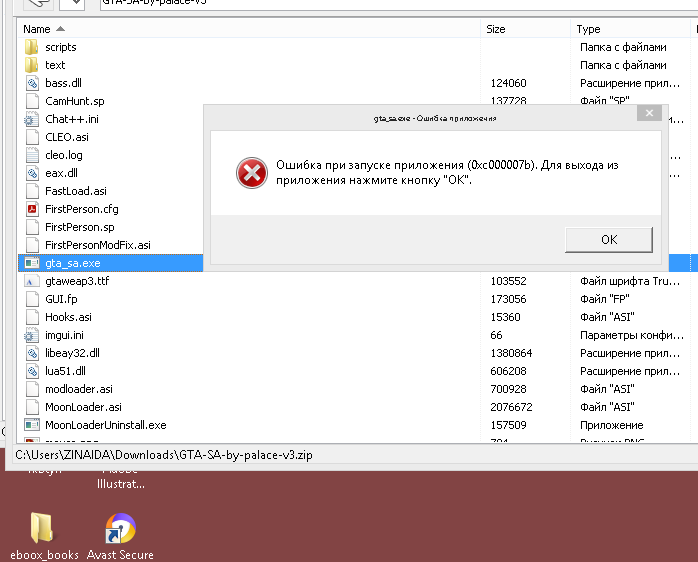
Task: Select the CamHunt.sp file
Action: pyautogui.click(x=74, y=101)
